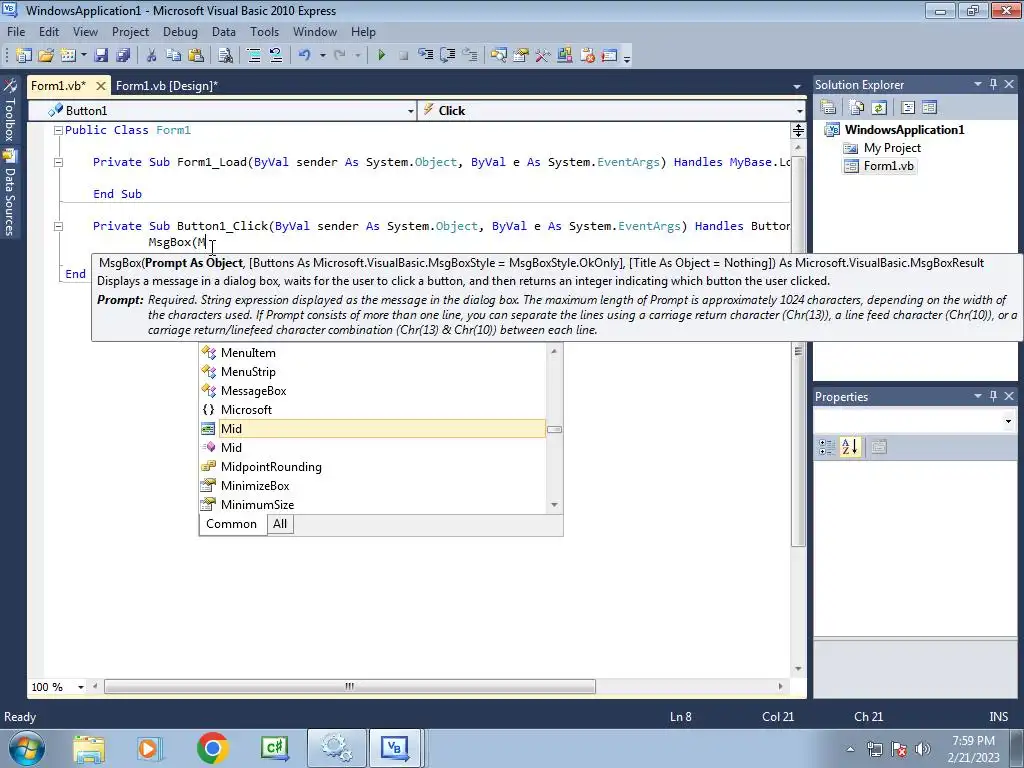1024x768 pixels.
Task: Open the Properties Window toolbar icon
Action: (520, 56)
